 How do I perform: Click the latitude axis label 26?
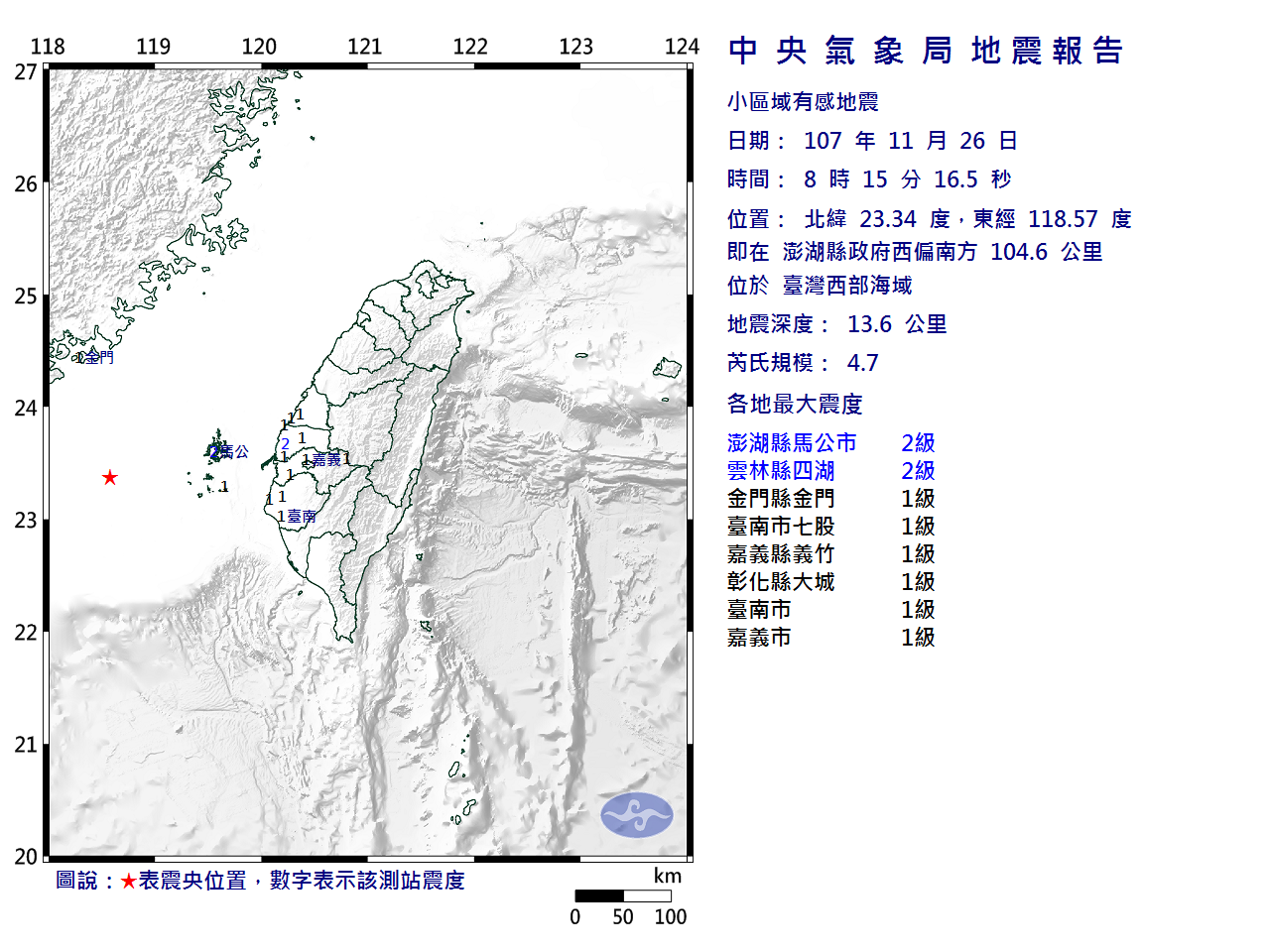[26, 184]
